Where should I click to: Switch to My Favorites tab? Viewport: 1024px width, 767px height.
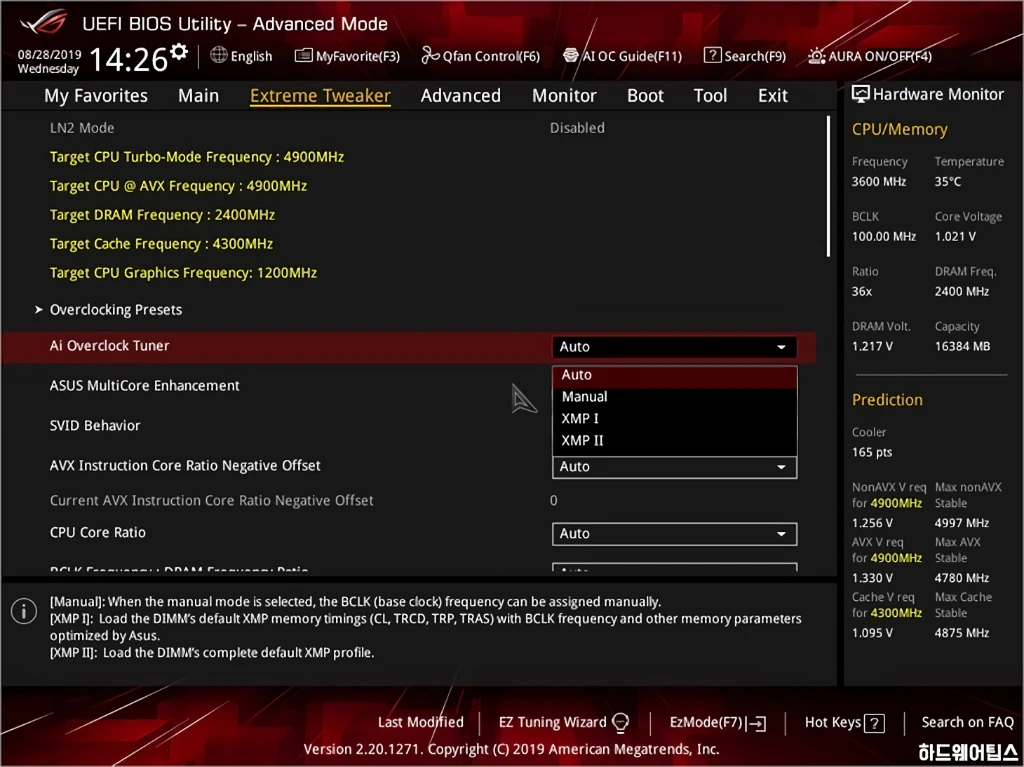tap(96, 95)
